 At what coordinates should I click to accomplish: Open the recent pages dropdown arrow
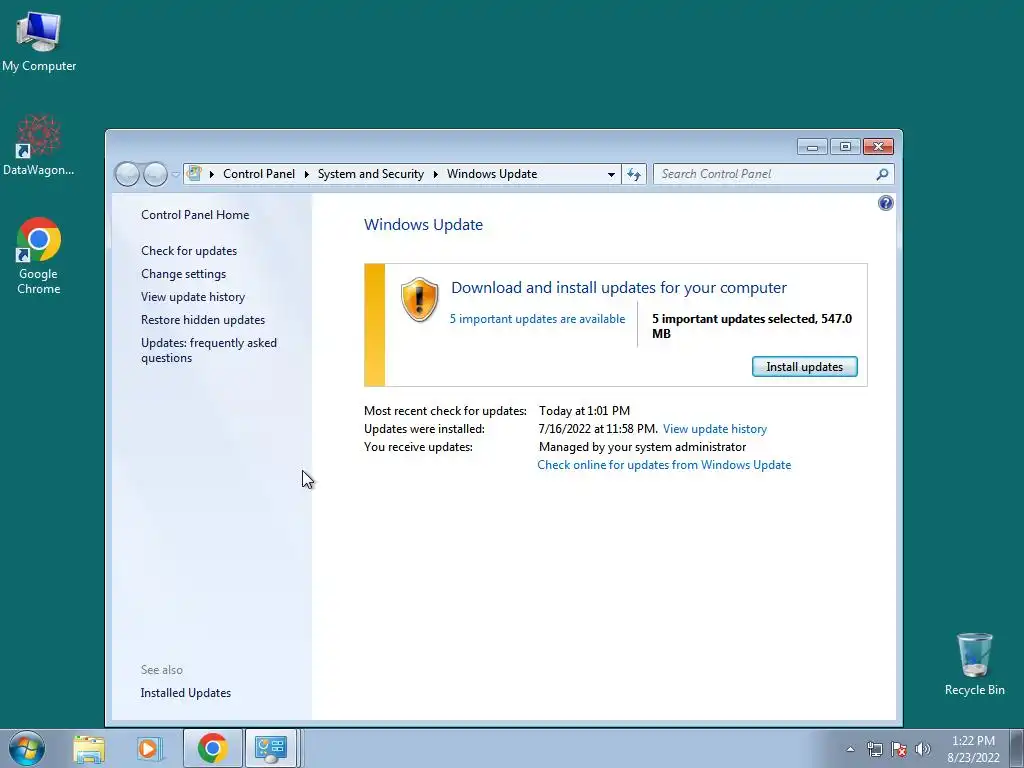point(175,174)
